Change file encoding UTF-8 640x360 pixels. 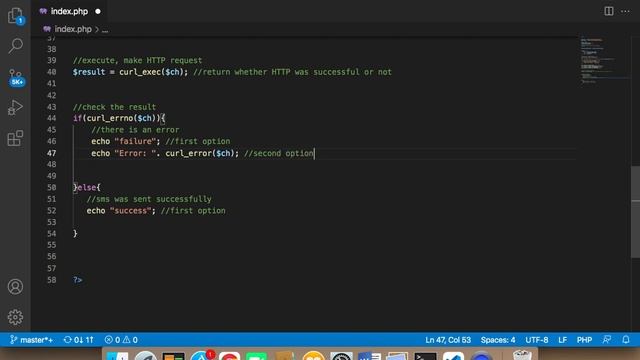pyautogui.click(x=537, y=340)
